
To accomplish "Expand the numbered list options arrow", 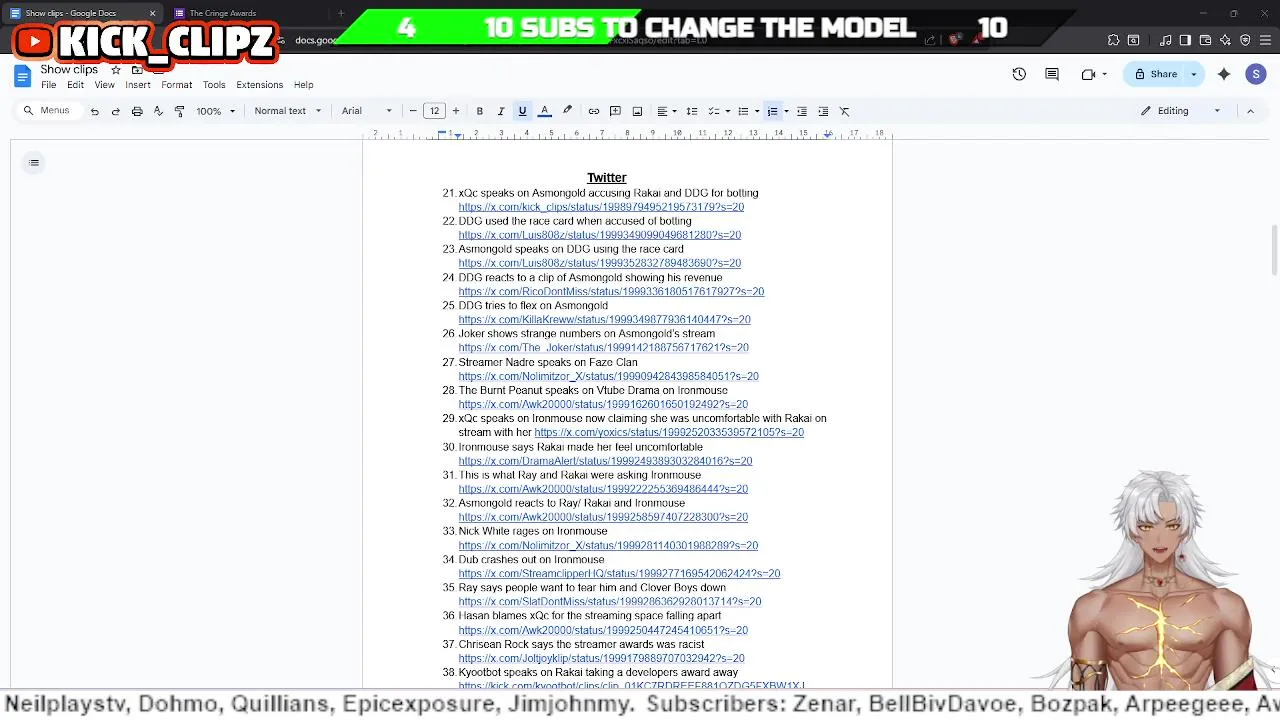I will (786, 111).
